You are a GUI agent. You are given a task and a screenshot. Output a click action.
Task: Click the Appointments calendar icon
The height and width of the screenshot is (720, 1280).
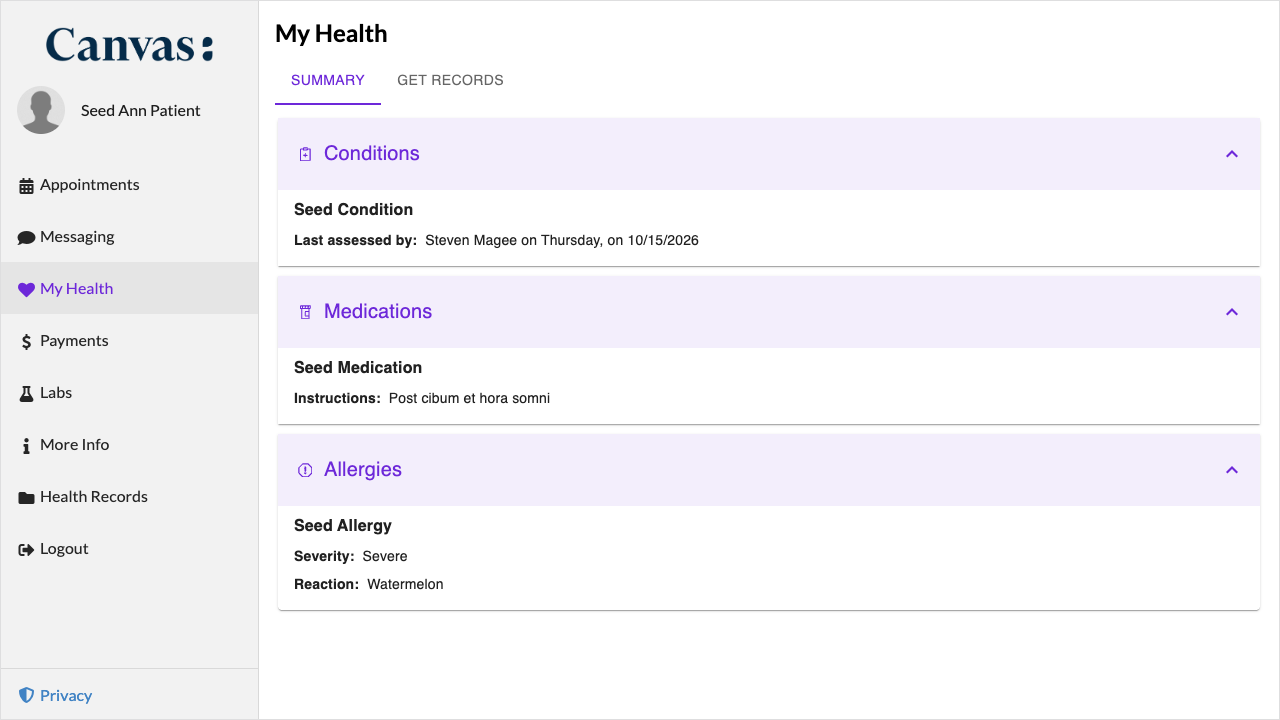(26, 186)
